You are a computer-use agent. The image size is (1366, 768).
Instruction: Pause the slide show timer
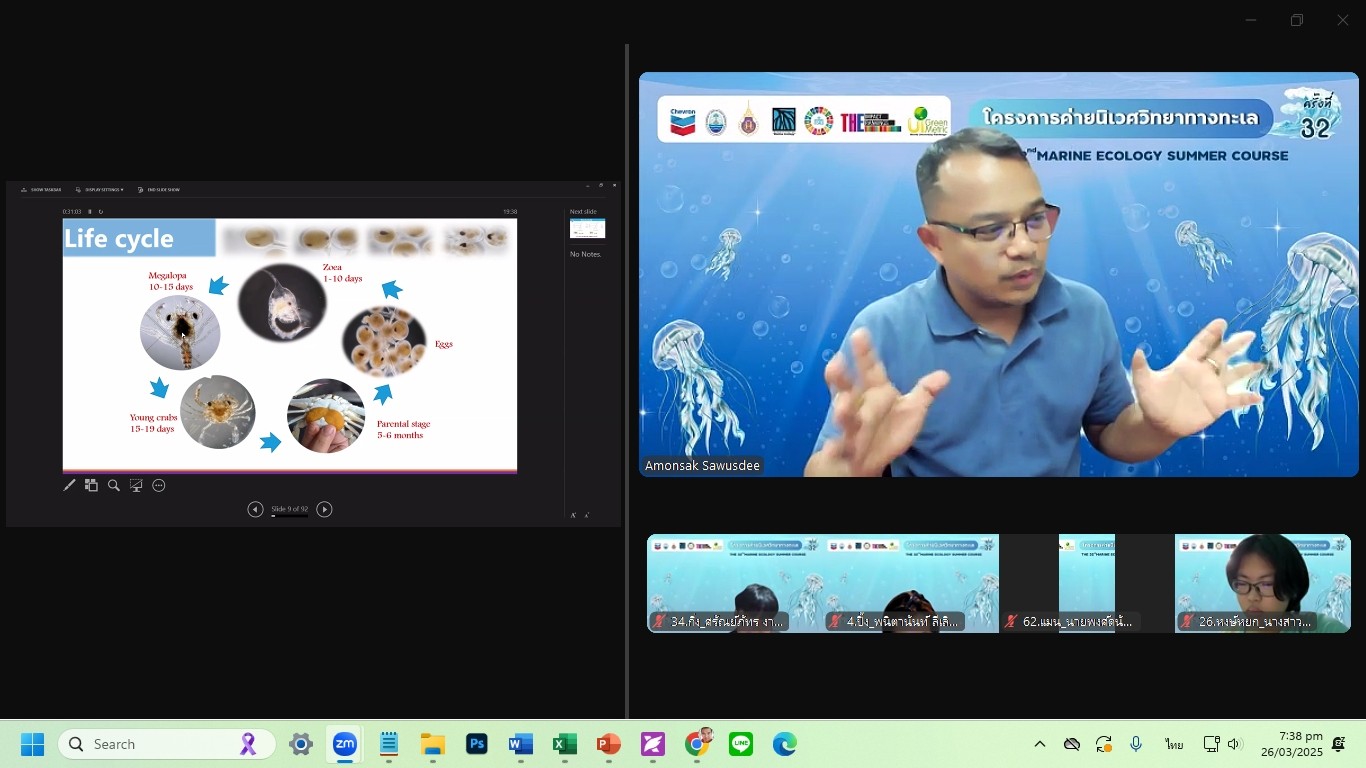[x=89, y=212]
